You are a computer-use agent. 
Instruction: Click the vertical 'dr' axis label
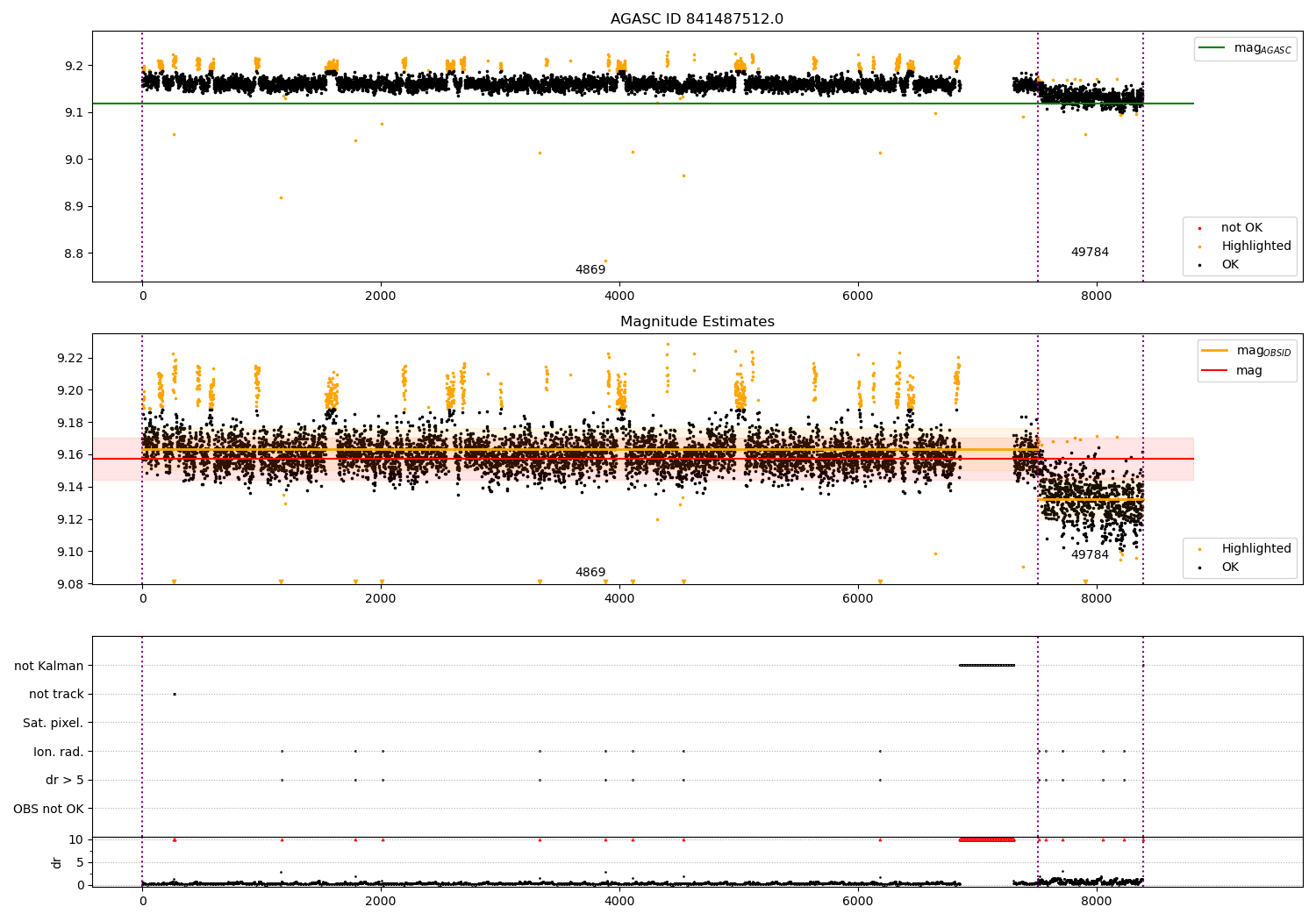click(57, 862)
